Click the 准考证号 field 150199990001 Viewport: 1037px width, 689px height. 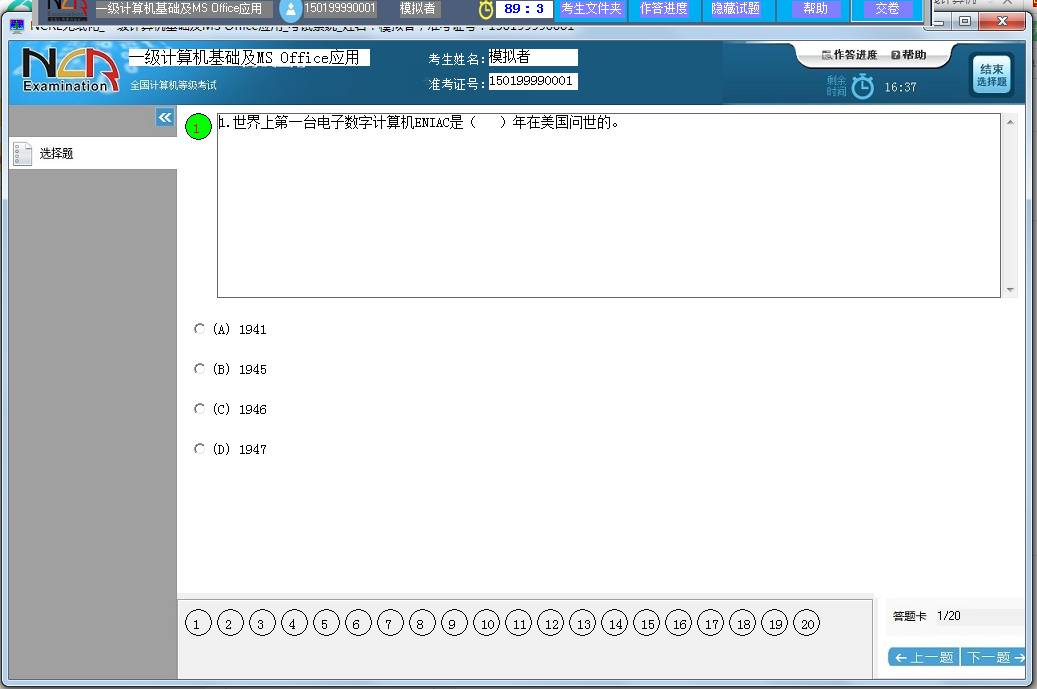(x=532, y=81)
